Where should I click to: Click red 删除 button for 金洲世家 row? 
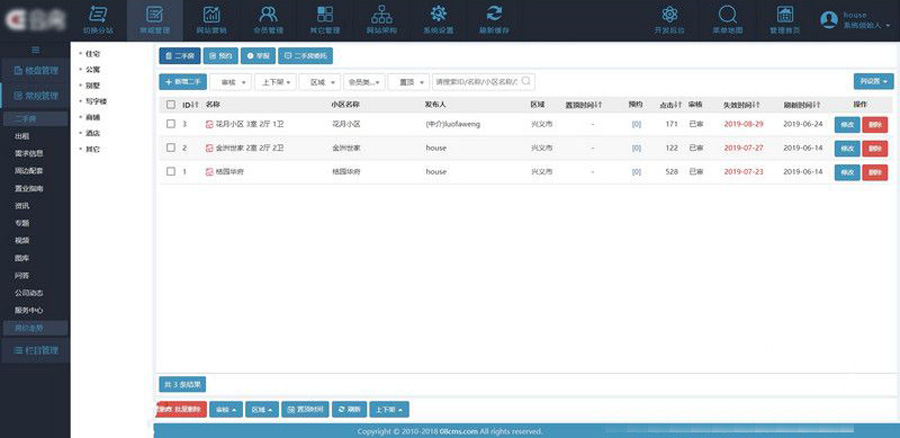[x=875, y=148]
